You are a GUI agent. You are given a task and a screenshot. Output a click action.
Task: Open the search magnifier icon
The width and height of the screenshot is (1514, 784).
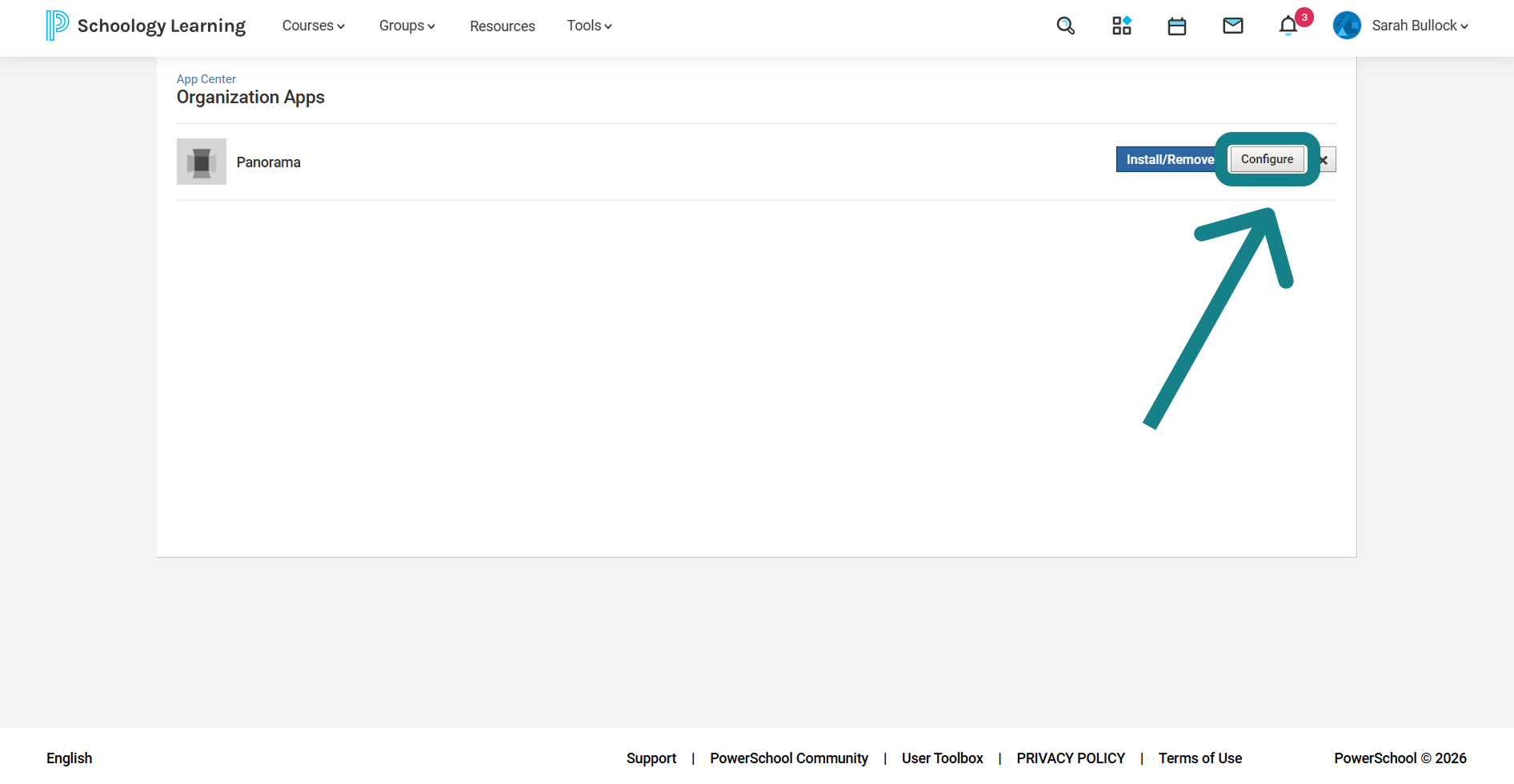coord(1065,26)
